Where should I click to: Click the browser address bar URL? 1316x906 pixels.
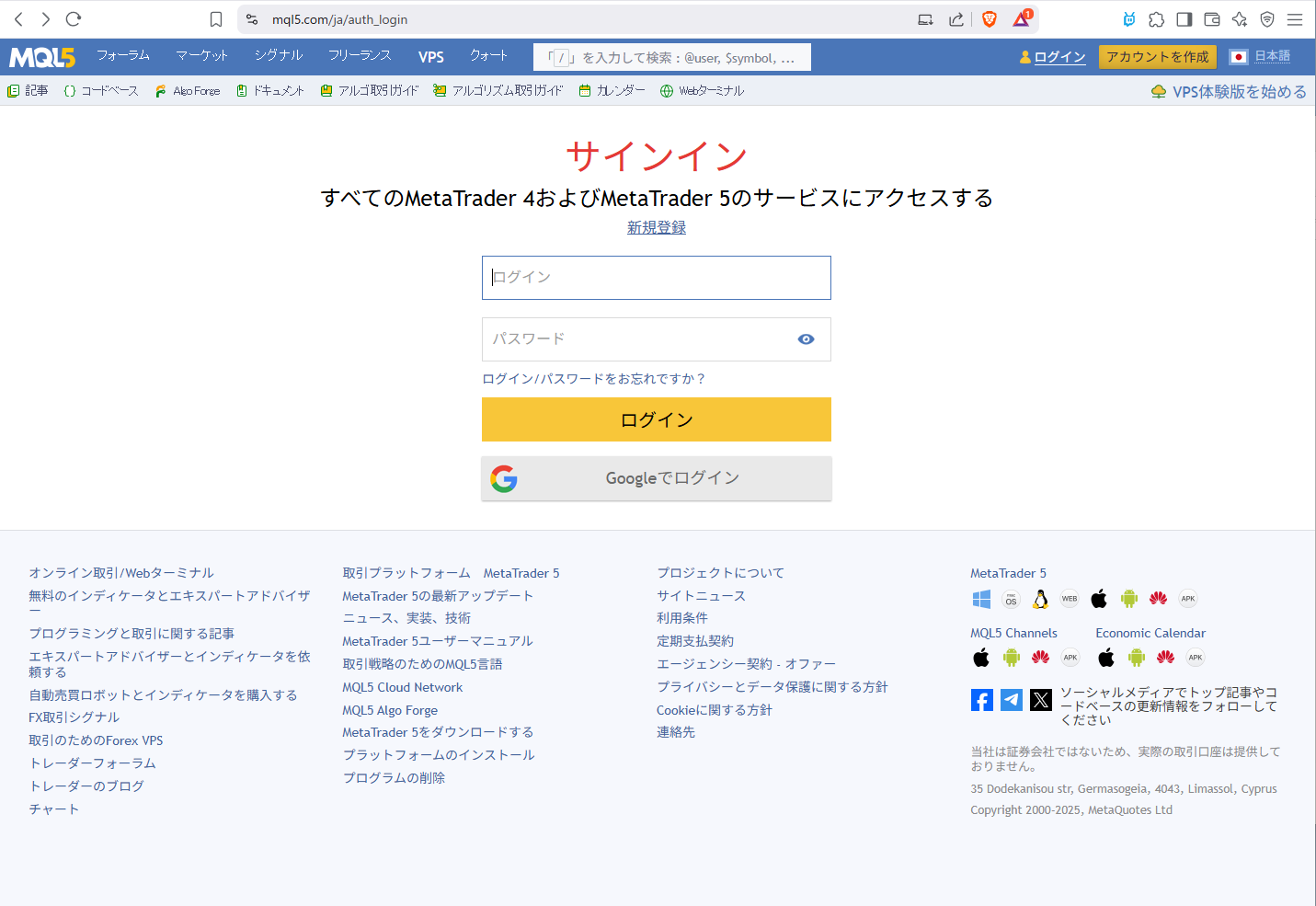tap(339, 19)
